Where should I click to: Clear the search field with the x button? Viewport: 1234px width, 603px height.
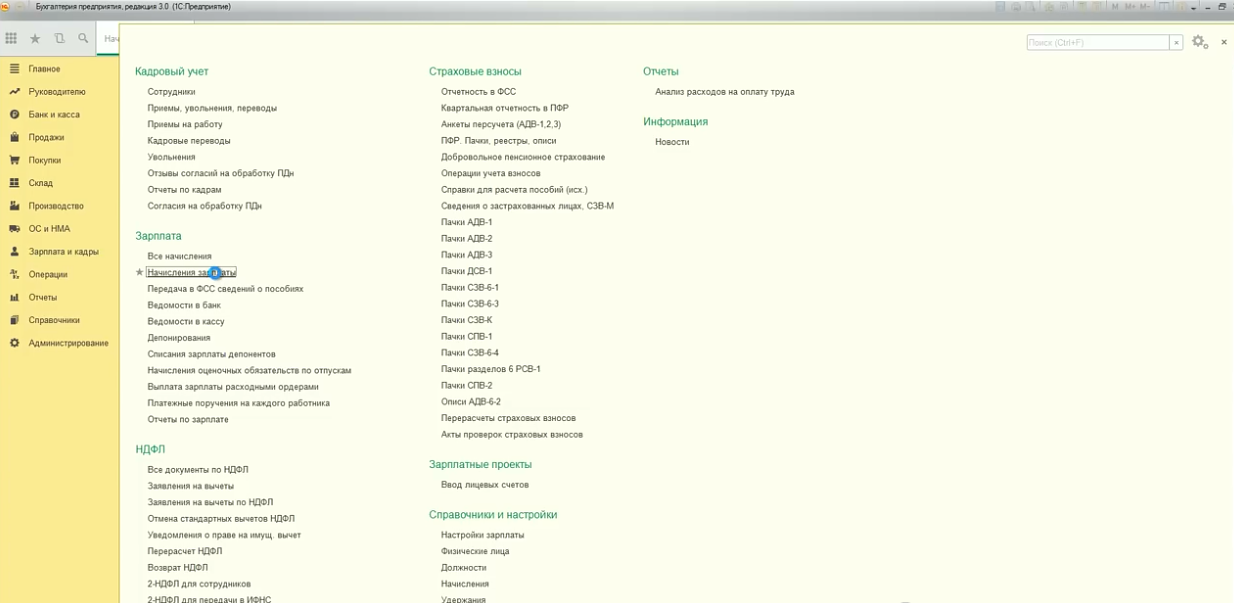point(1176,43)
